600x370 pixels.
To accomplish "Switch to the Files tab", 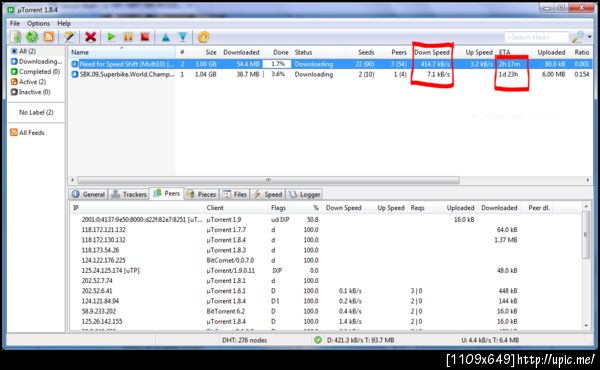I will [x=235, y=194].
